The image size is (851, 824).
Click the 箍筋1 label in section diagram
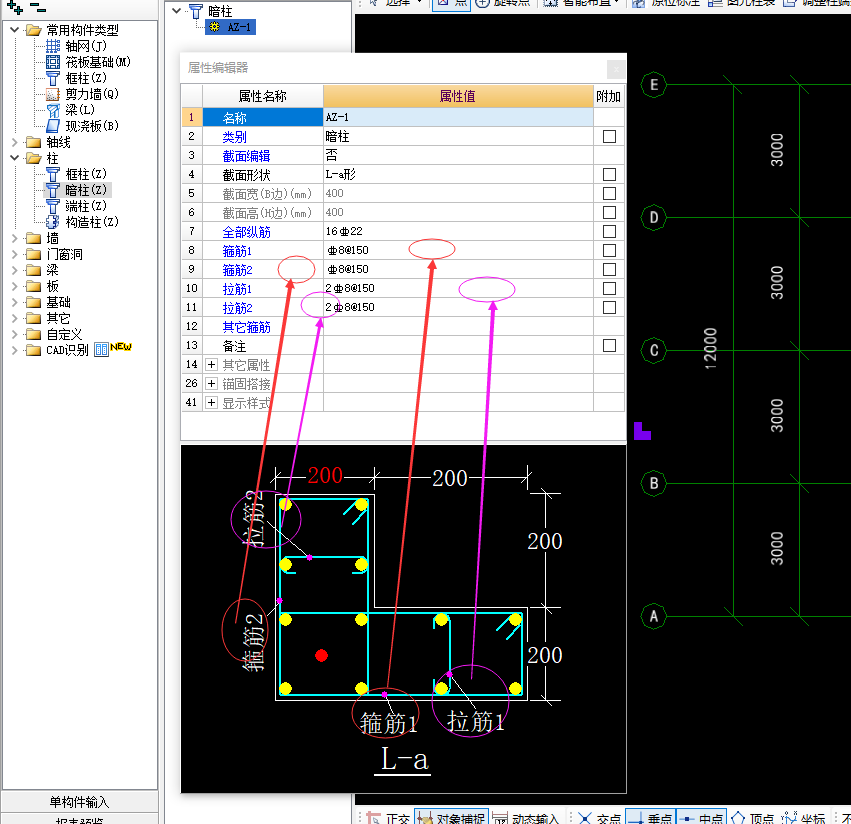click(x=389, y=723)
